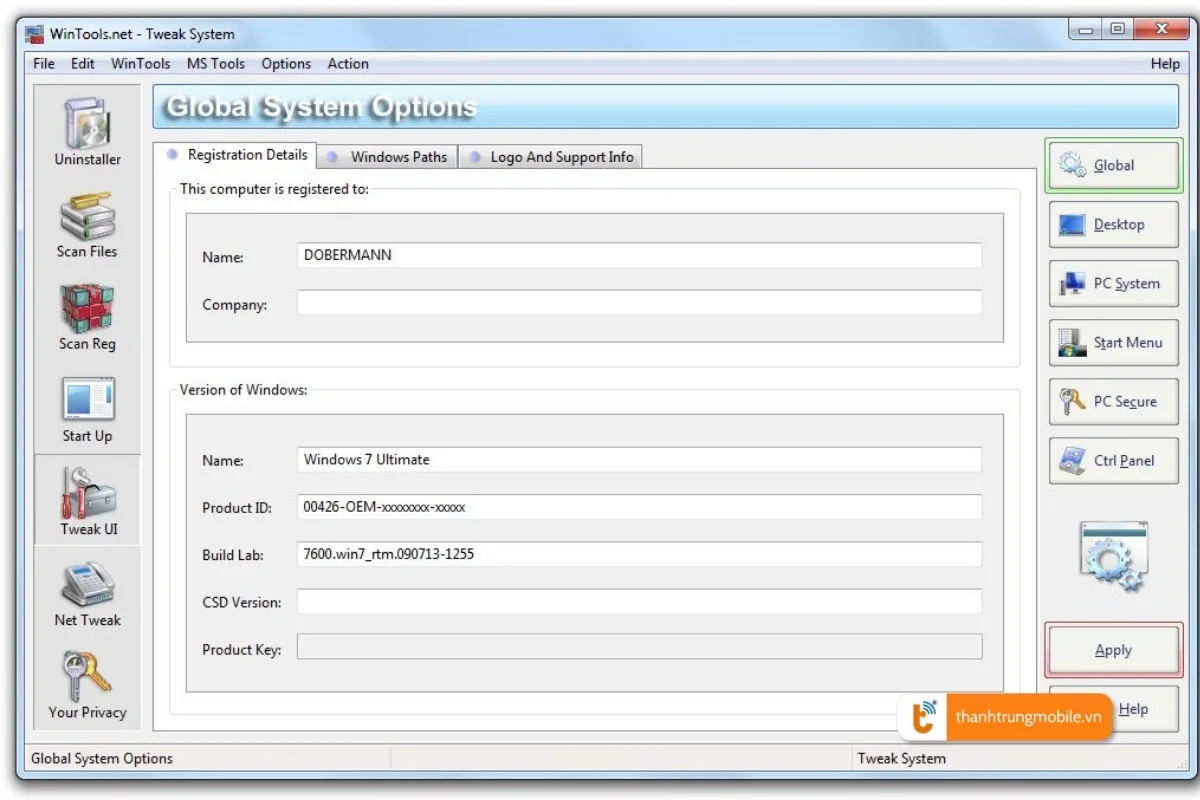Click the CSD Version field
Screen dimensions: 1200x800
click(639, 601)
